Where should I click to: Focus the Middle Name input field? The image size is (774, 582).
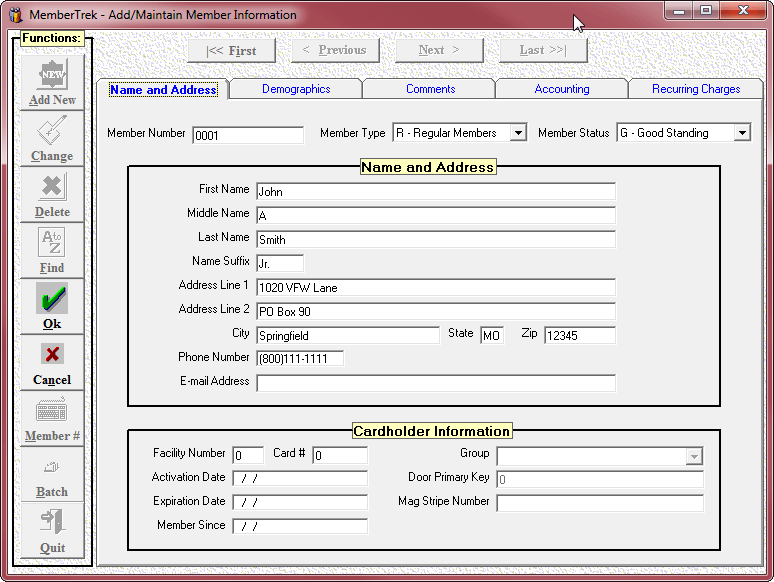pos(436,215)
